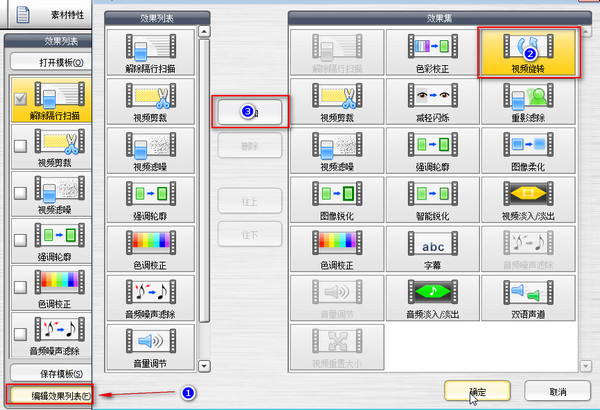
Task: Select the highlighted 视频旋转 effect in 效果集
Action: point(528,52)
